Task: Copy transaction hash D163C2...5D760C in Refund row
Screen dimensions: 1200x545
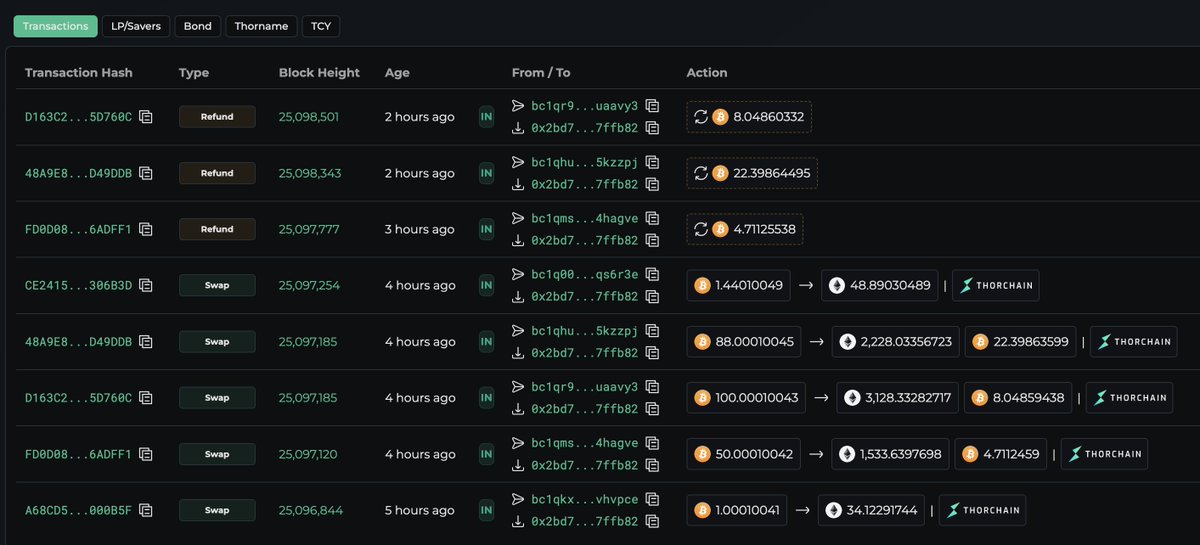Action: (x=146, y=117)
